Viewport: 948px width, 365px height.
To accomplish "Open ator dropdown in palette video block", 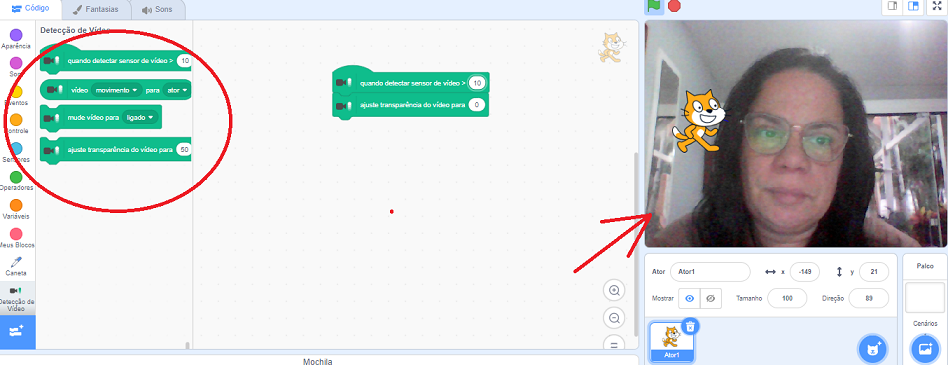I will coord(176,90).
